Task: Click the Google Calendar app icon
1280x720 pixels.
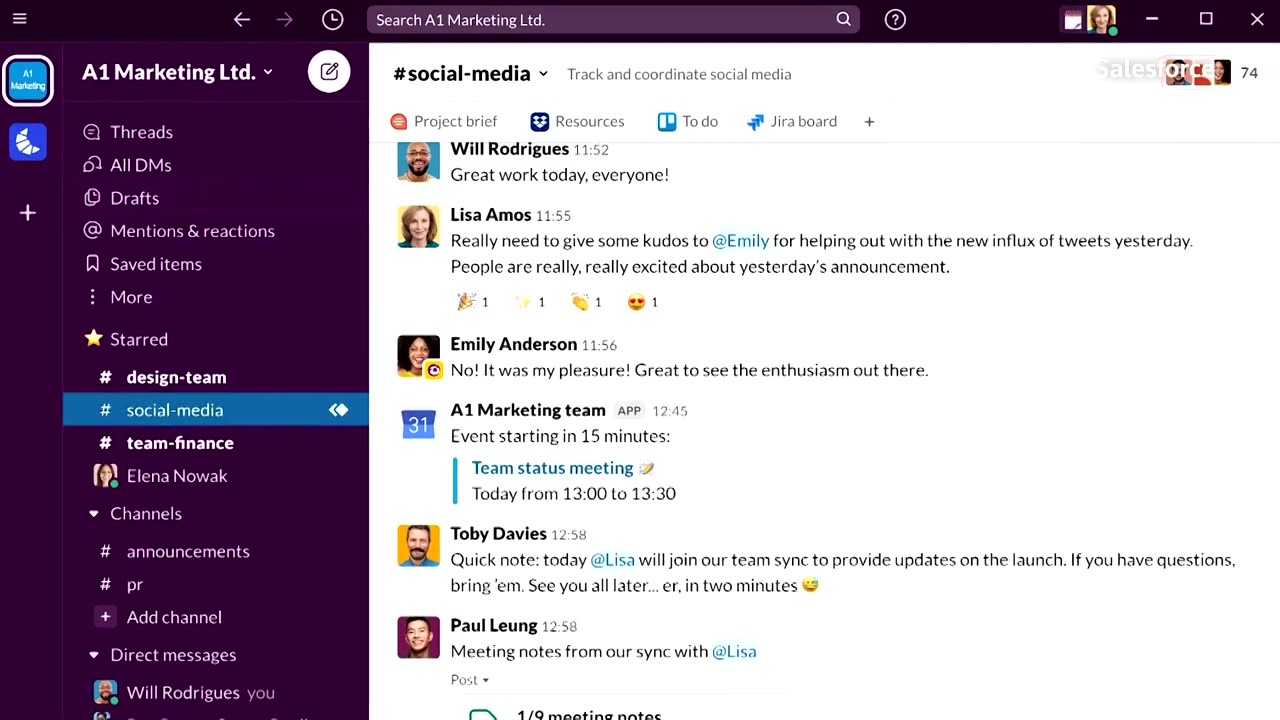Action: click(x=418, y=424)
